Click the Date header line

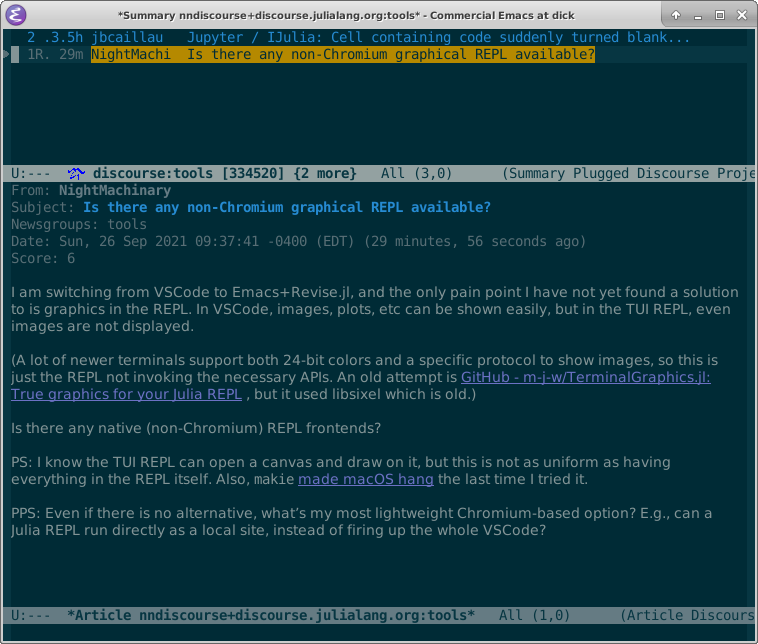click(x=298, y=241)
